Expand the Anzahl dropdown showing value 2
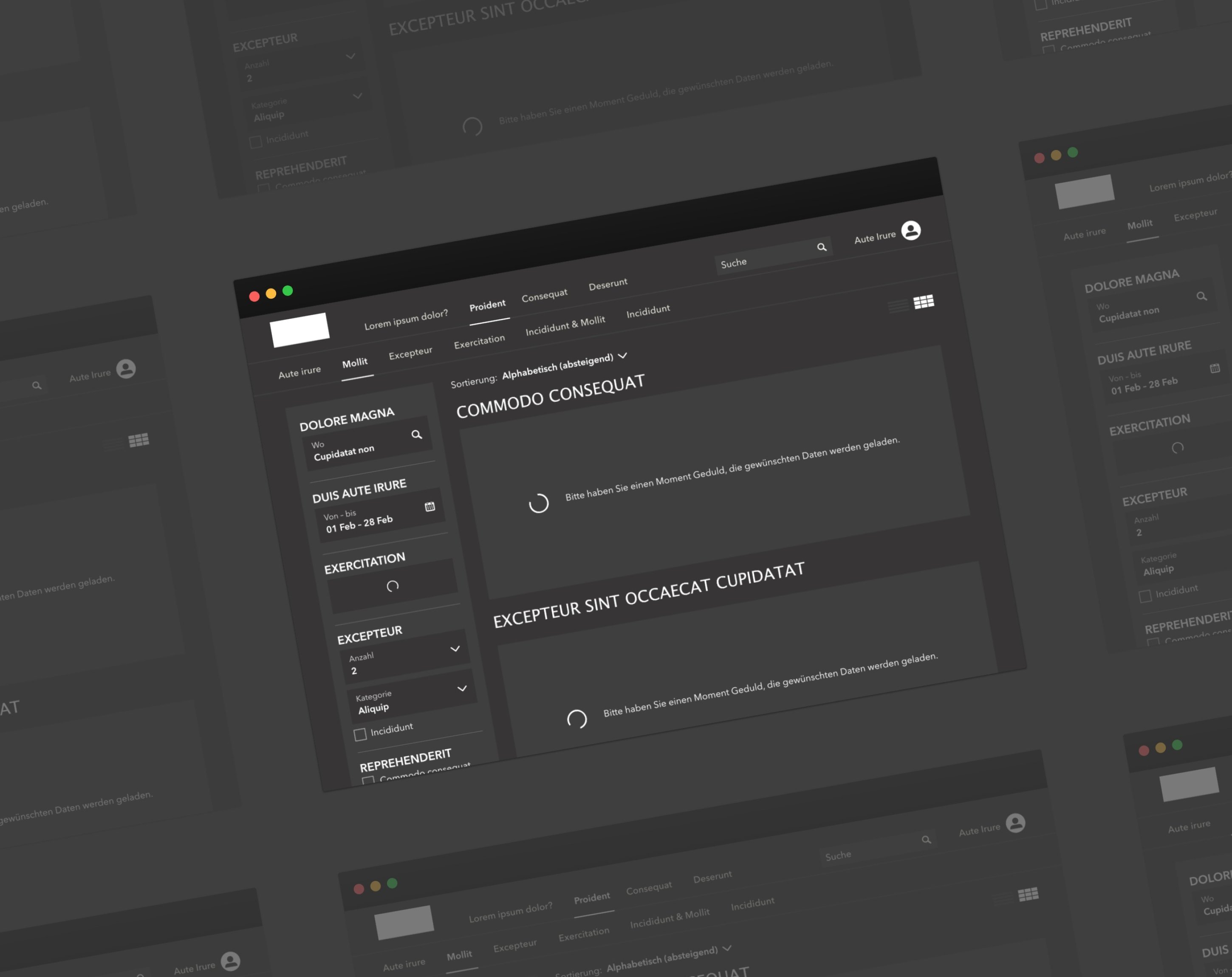Image resolution: width=1232 pixels, height=977 pixels. 455,649
